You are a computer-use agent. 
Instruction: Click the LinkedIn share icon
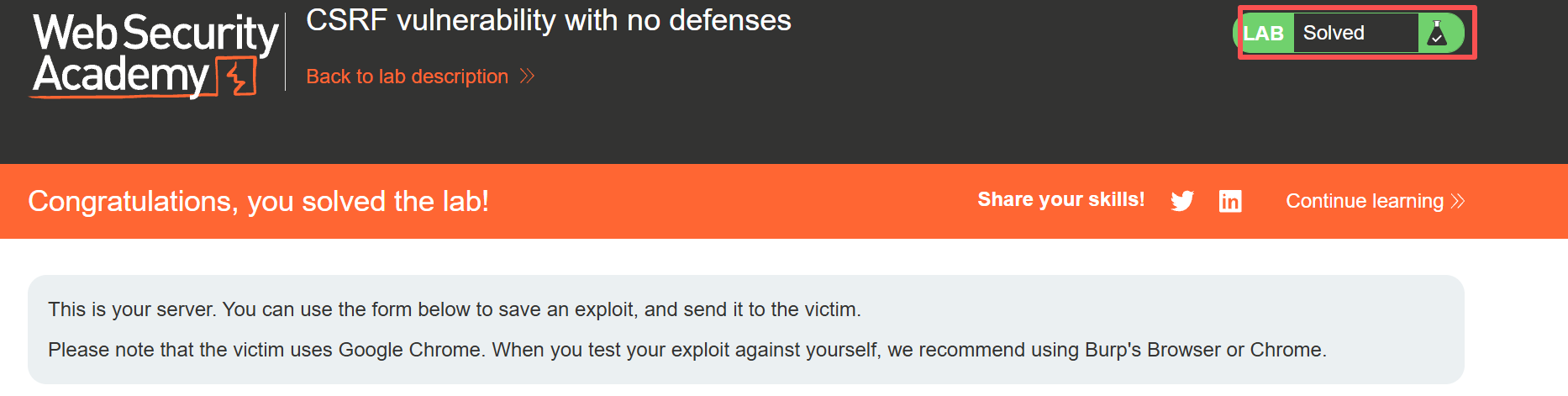pos(1230,201)
